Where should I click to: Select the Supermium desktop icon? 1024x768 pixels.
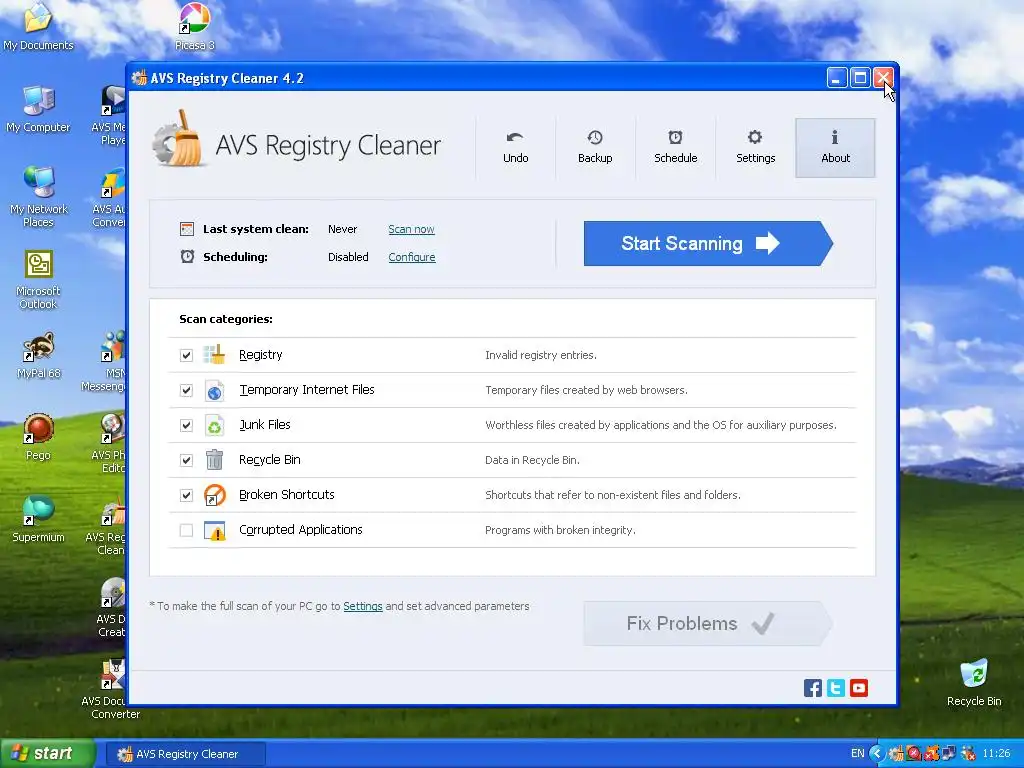tap(38, 519)
